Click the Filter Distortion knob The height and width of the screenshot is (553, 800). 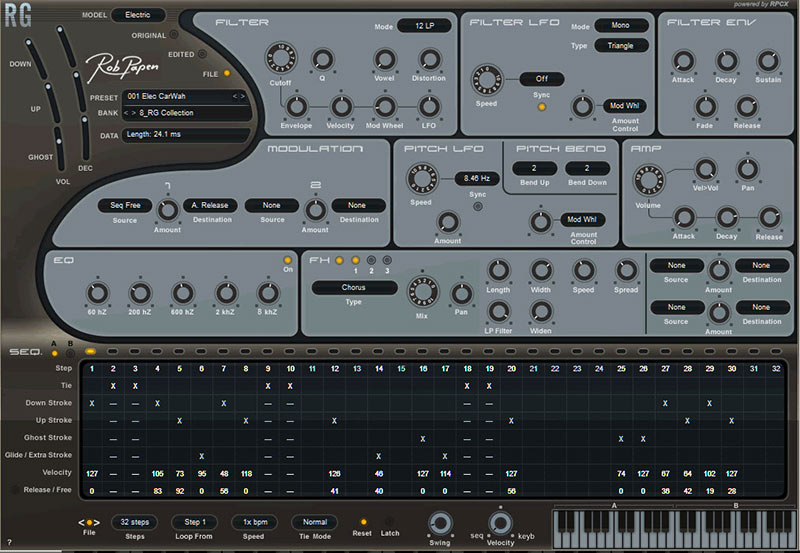(x=429, y=60)
